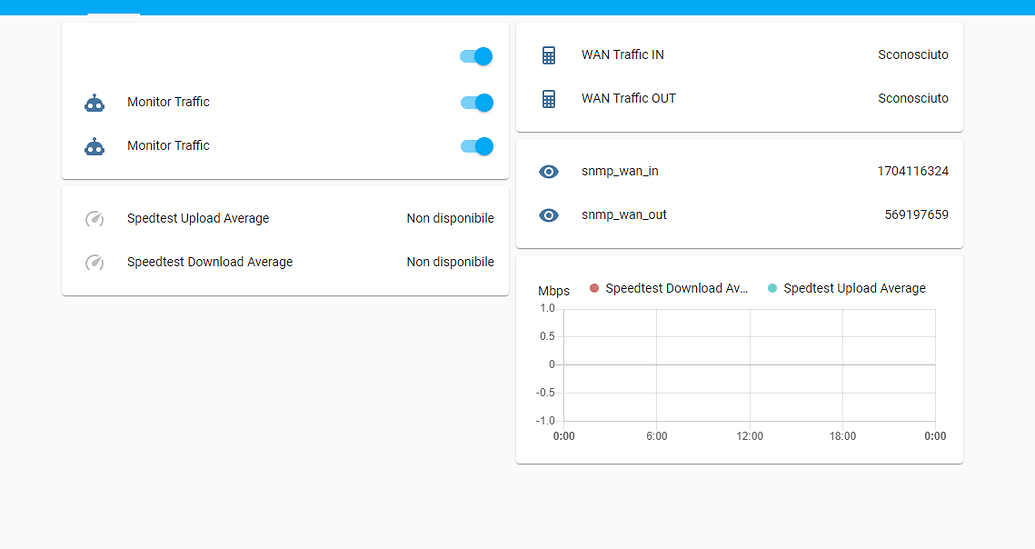Toggle Speedtest Download Av... series in chart legend
Viewport: 1035px width, 549px height.
click(669, 288)
